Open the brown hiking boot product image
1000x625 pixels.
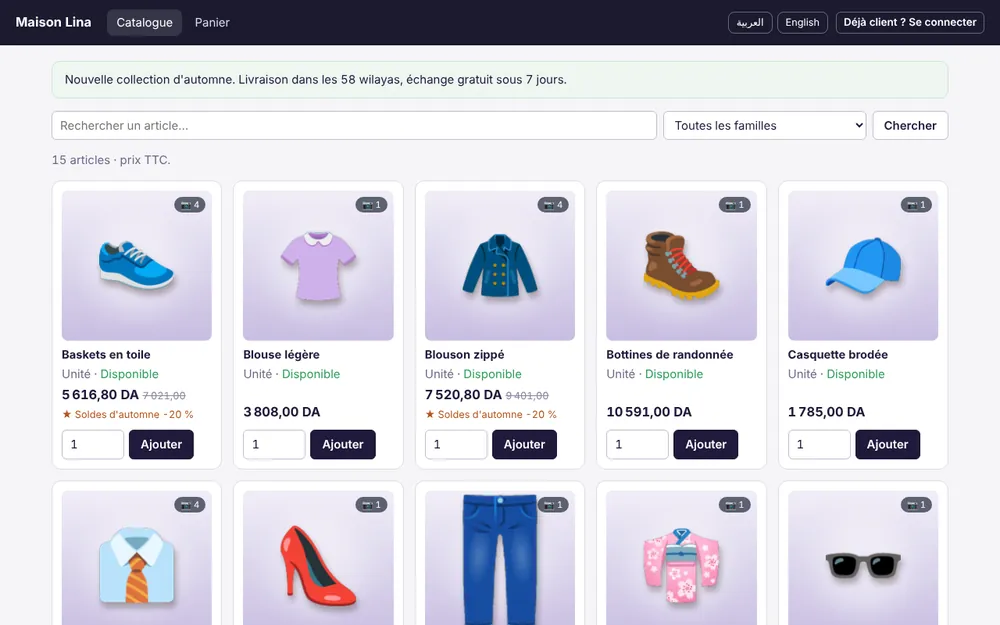(681, 265)
